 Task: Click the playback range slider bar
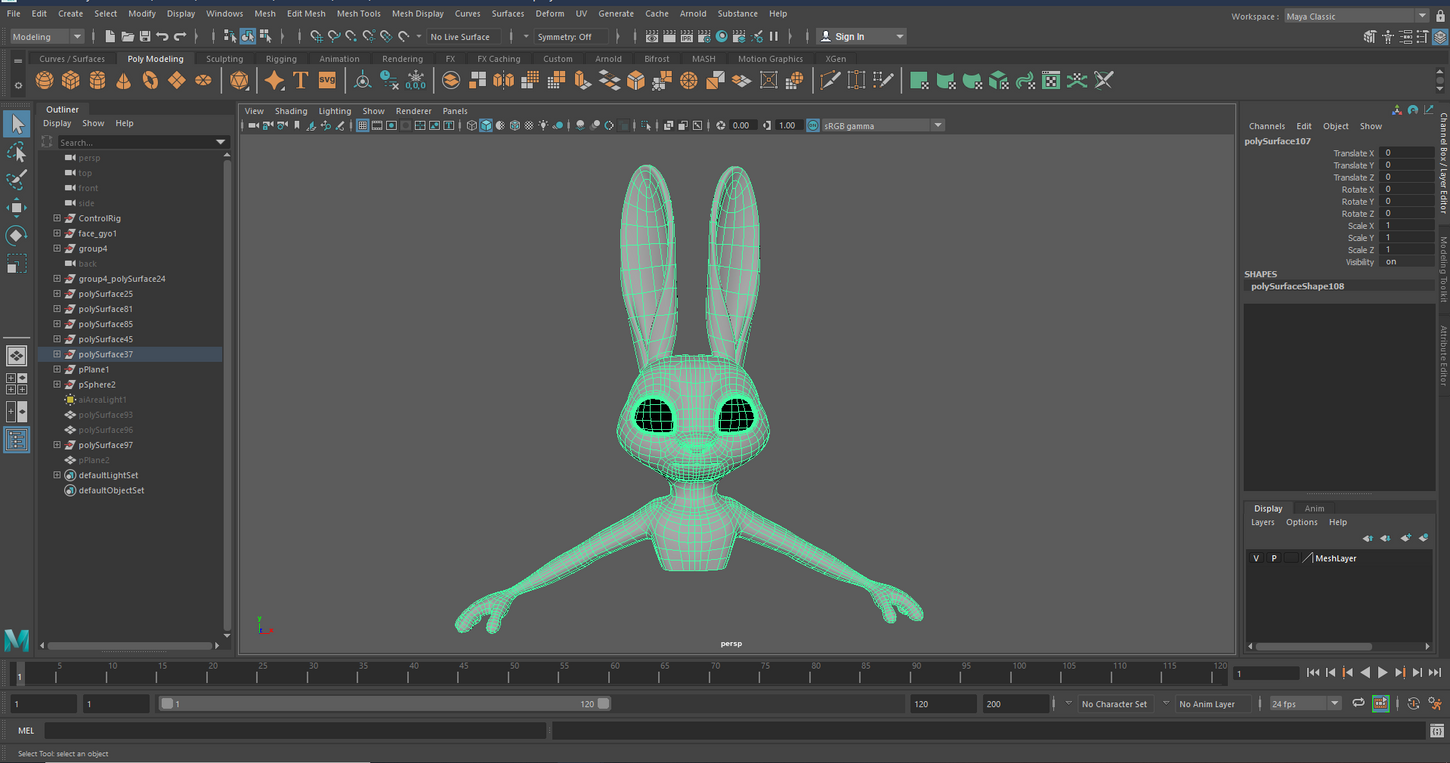[x=385, y=704]
